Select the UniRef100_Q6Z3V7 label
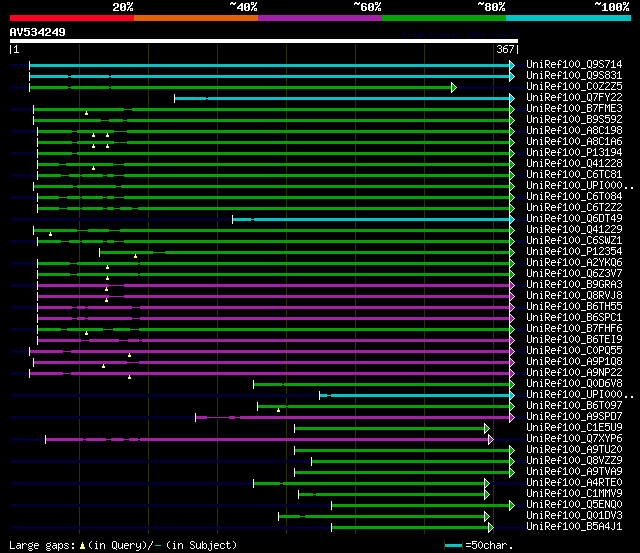The image size is (640, 553). pyautogui.click(x=574, y=274)
